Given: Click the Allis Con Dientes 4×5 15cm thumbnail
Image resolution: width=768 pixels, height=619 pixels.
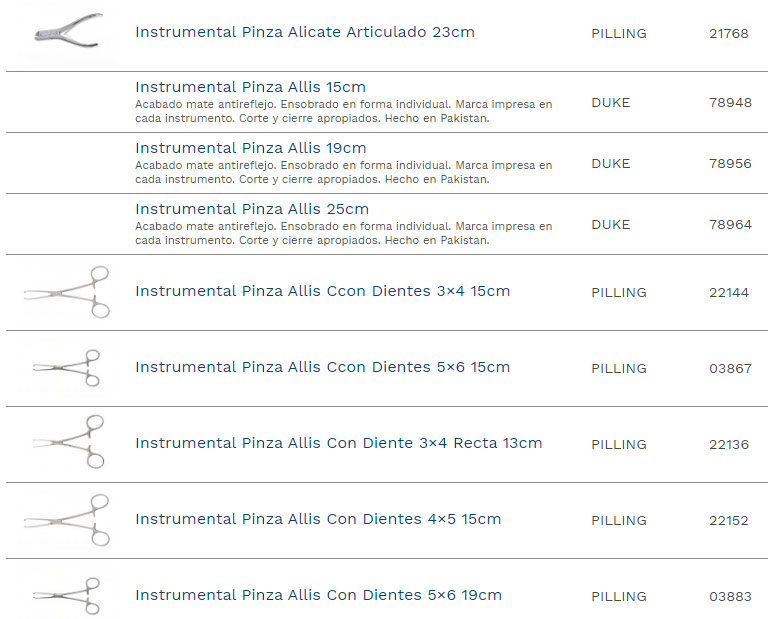Looking at the screenshot, I should pos(67,520).
